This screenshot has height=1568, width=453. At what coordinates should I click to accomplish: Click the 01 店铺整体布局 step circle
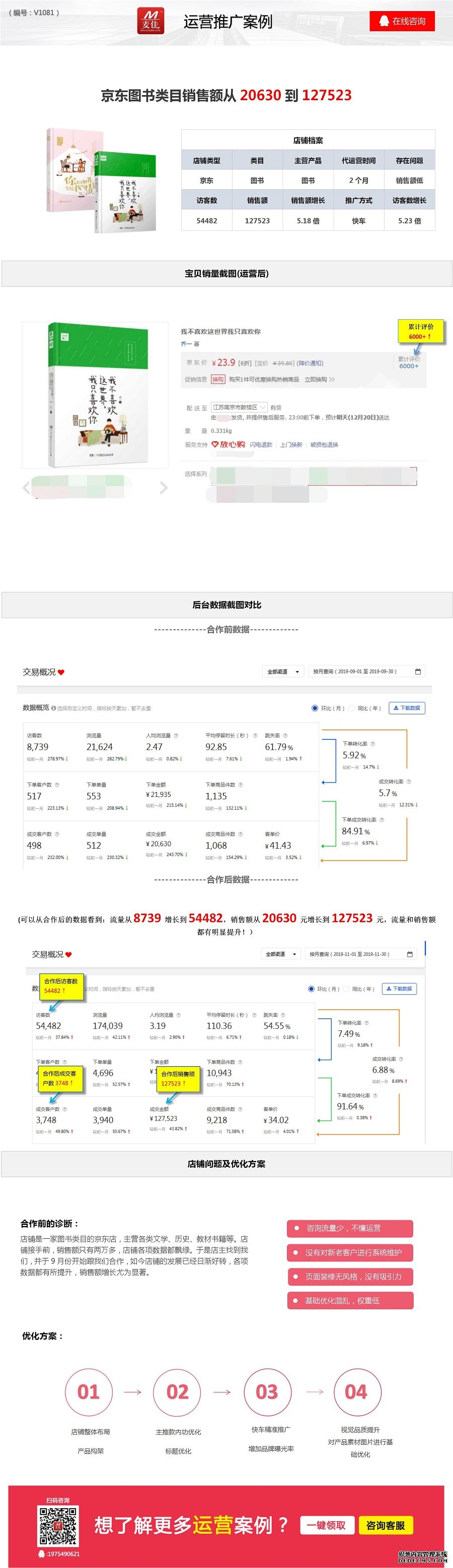coord(88,1391)
